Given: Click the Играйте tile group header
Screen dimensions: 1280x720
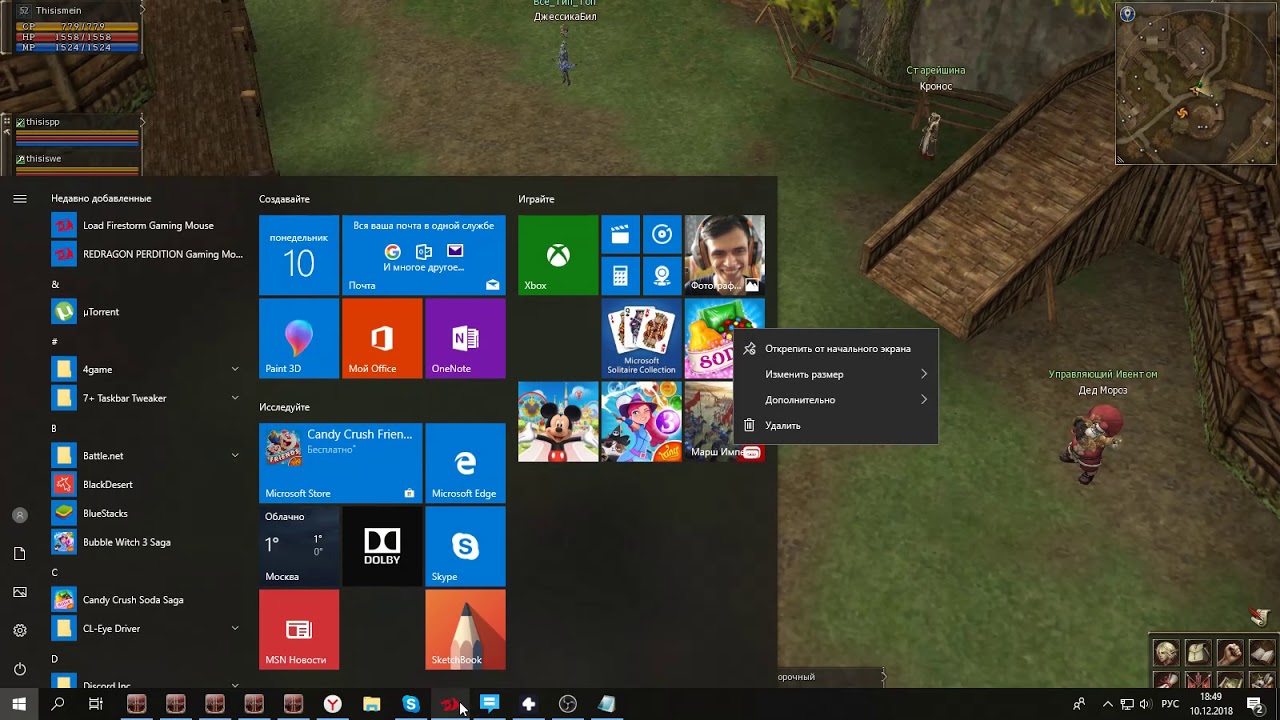Looking at the screenshot, I should point(536,199).
